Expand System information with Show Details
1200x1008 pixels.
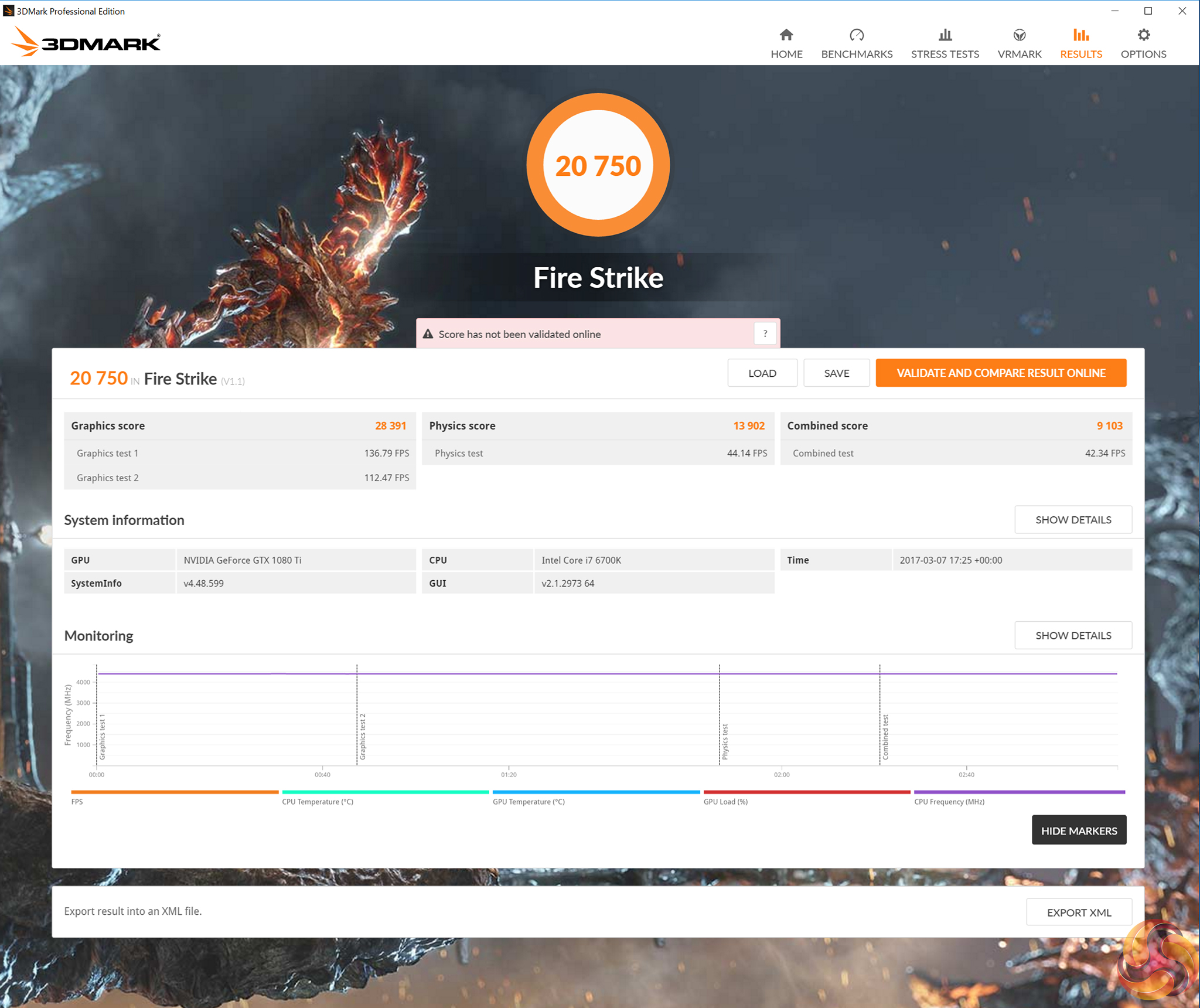pyautogui.click(x=1072, y=520)
